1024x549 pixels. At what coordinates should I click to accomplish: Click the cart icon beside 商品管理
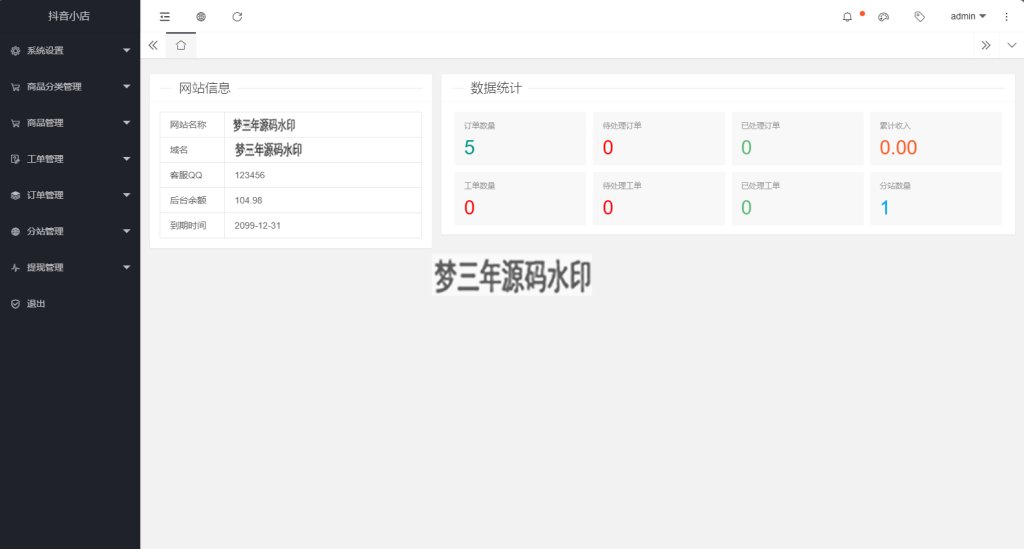point(16,123)
